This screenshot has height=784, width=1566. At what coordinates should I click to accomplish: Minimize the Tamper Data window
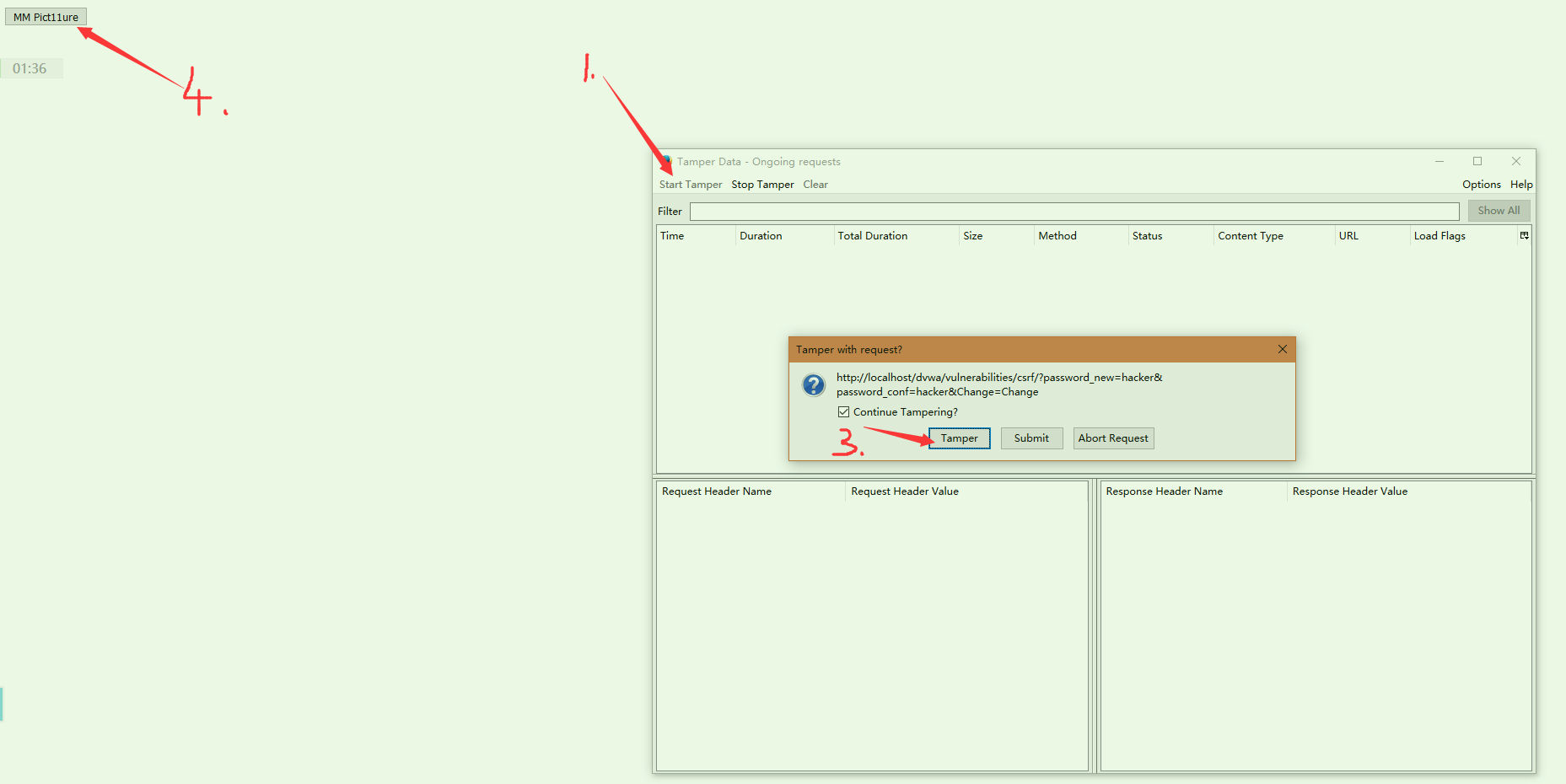(x=1440, y=161)
